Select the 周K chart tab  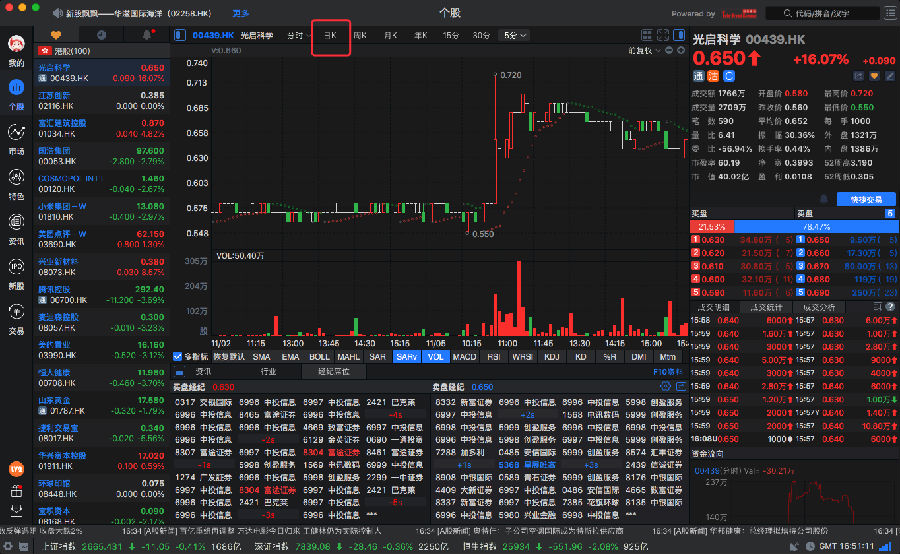coord(360,36)
